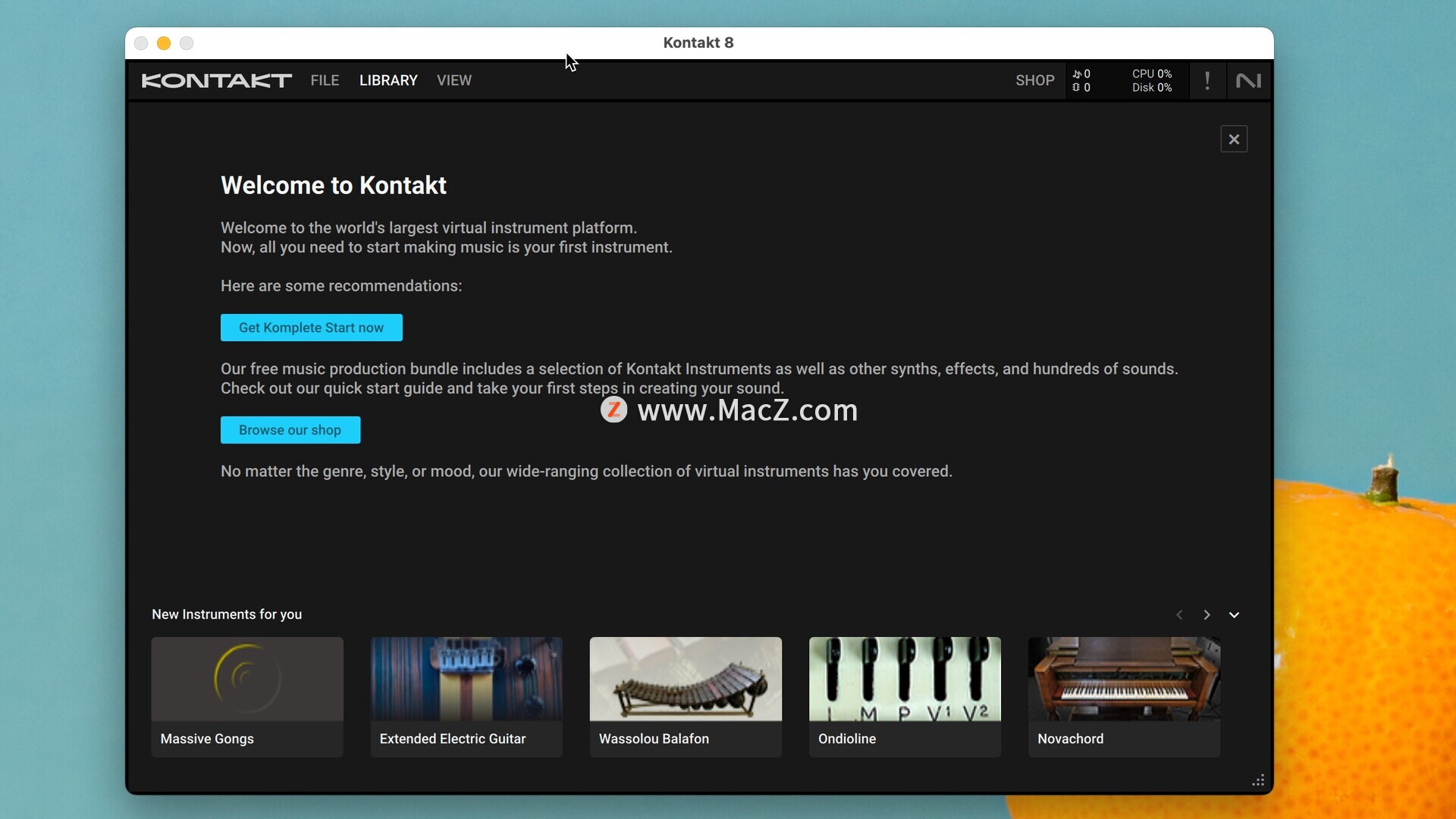Collapse the New Instruments for you section
Viewport: 1456px width, 819px height.
click(1234, 615)
